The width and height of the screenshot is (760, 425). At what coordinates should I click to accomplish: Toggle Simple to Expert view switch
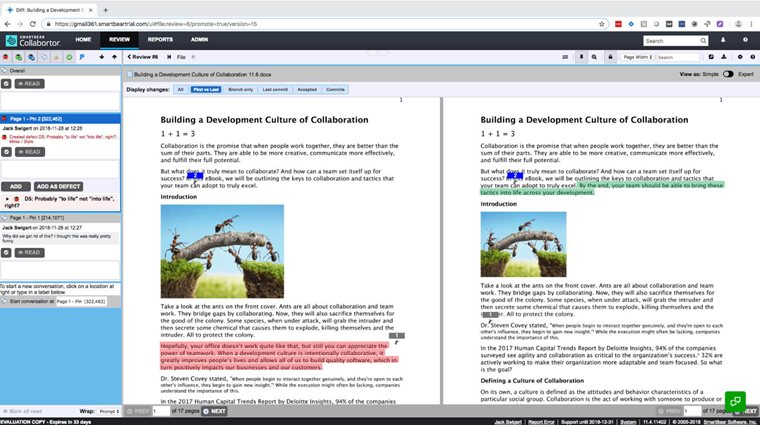[x=728, y=74]
